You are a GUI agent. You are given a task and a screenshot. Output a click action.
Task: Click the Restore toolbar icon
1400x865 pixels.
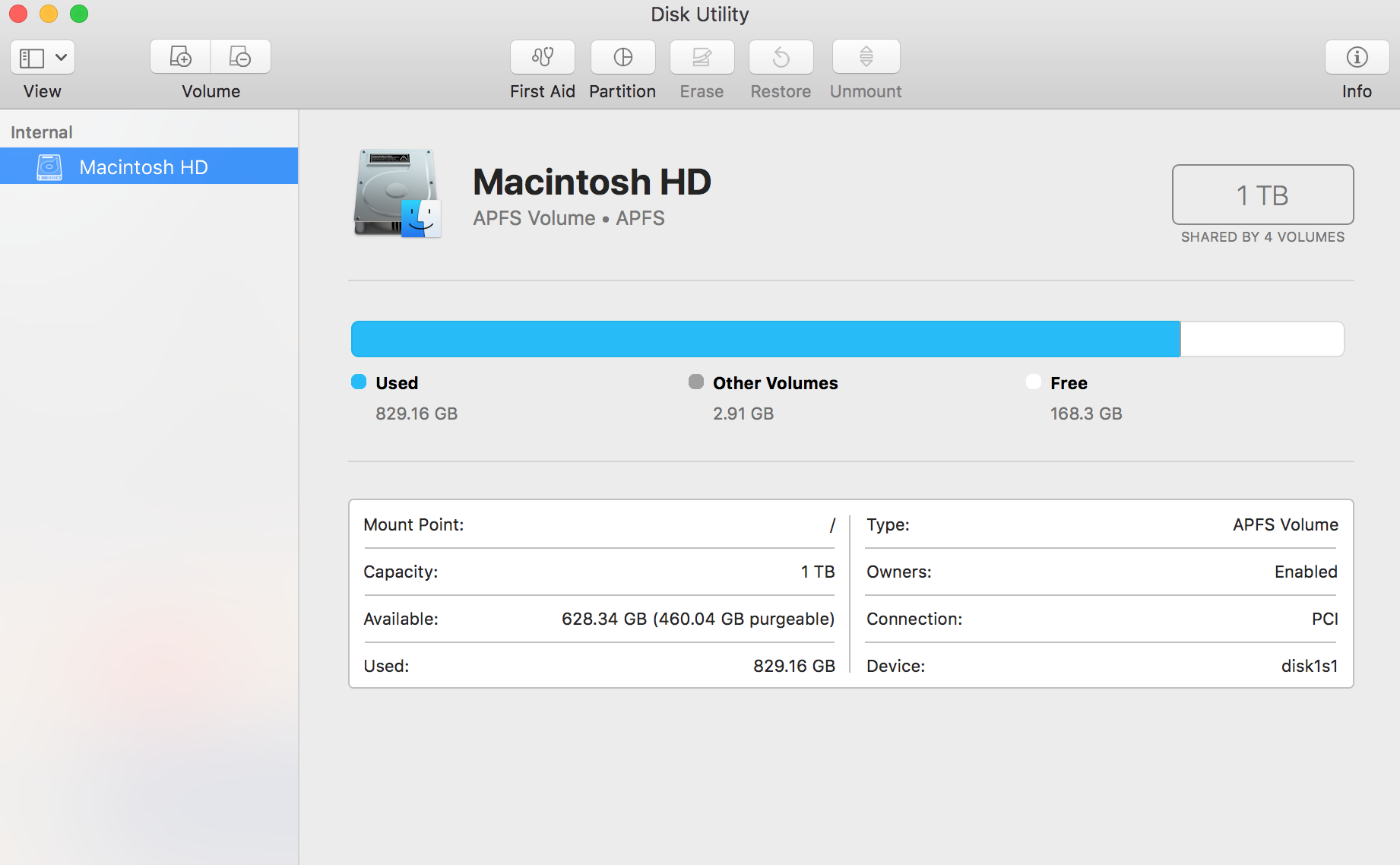coord(781,57)
